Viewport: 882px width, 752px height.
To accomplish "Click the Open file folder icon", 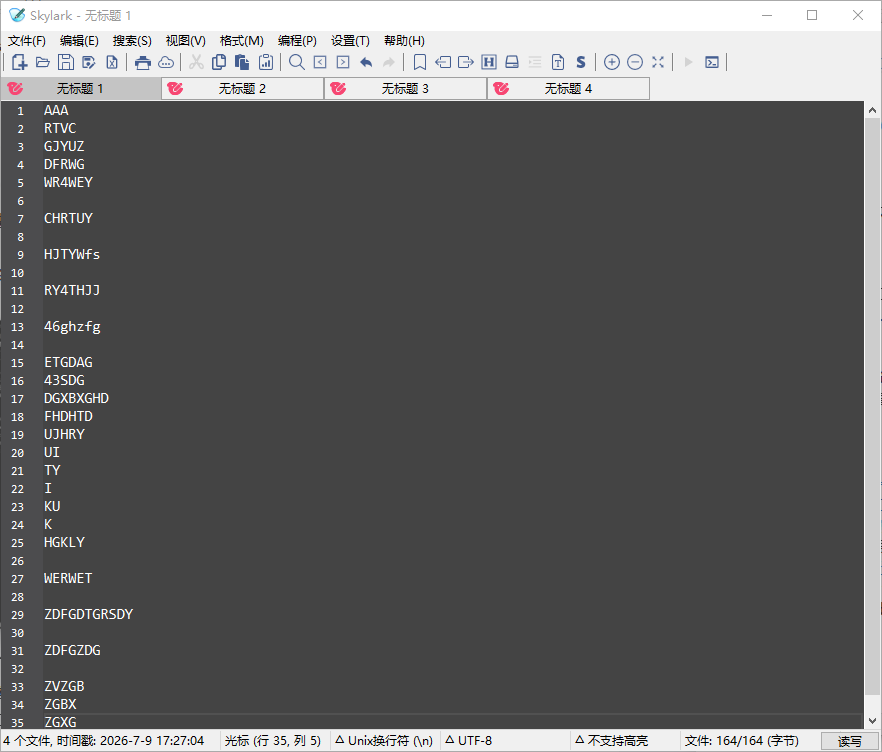I will coord(43,62).
